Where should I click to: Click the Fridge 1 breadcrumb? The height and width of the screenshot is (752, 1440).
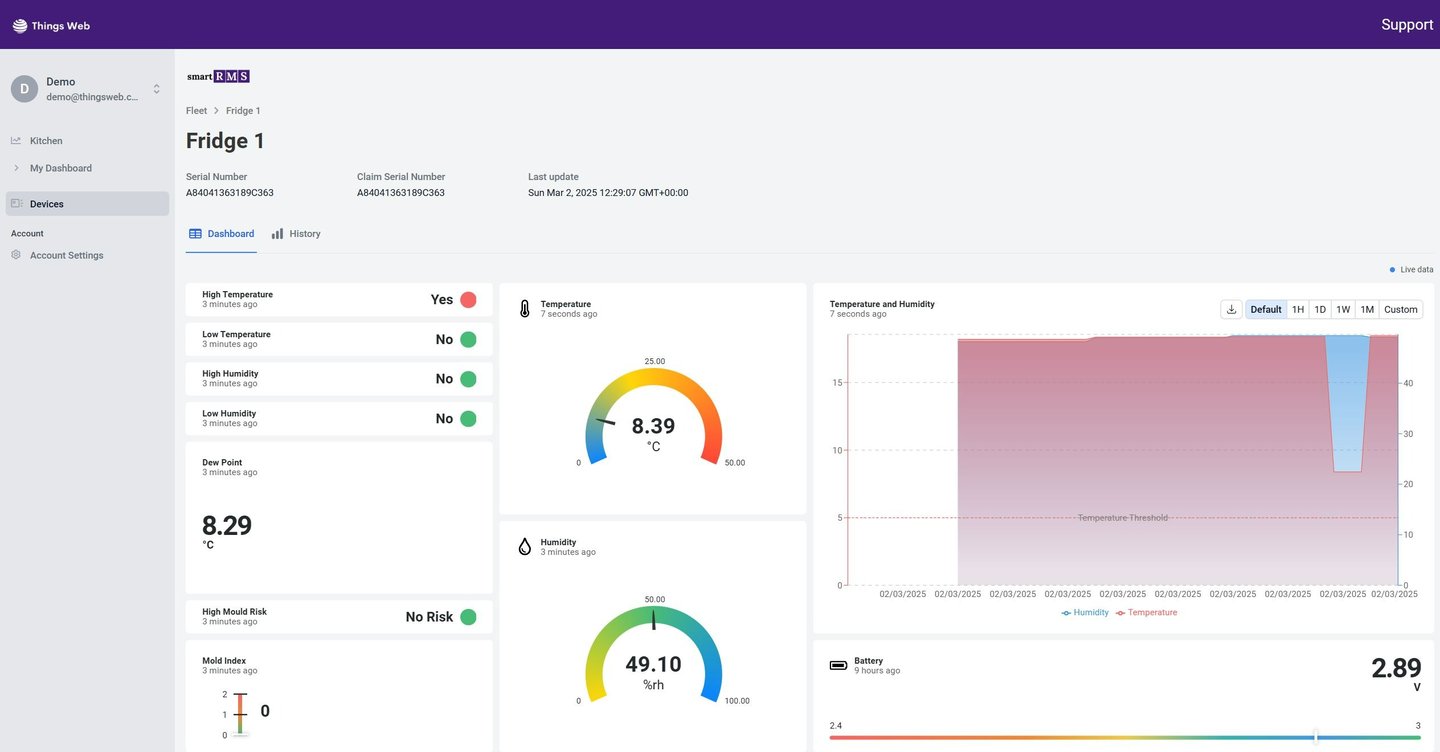click(x=243, y=111)
